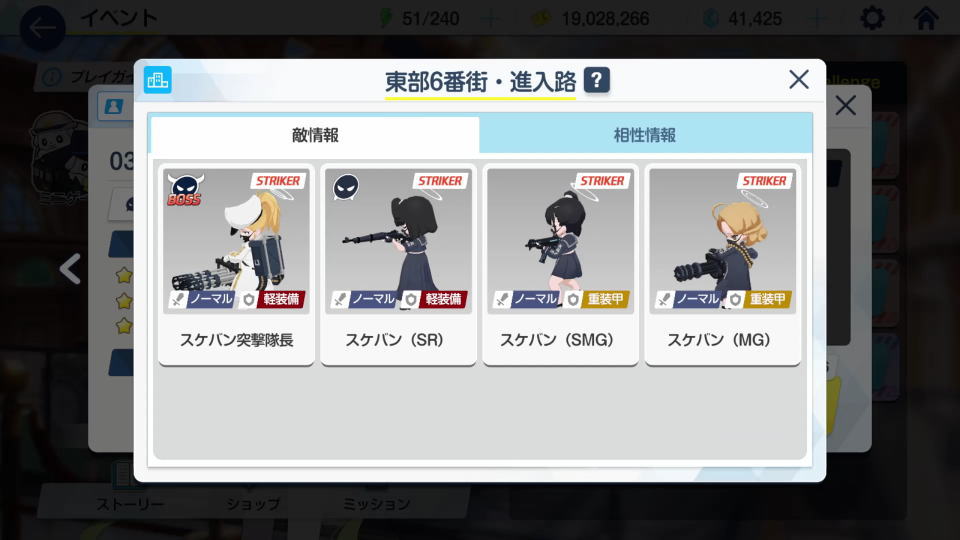Image resolution: width=960 pixels, height=540 pixels.
Task: Close the background stage panel with its X
Action: (x=846, y=105)
